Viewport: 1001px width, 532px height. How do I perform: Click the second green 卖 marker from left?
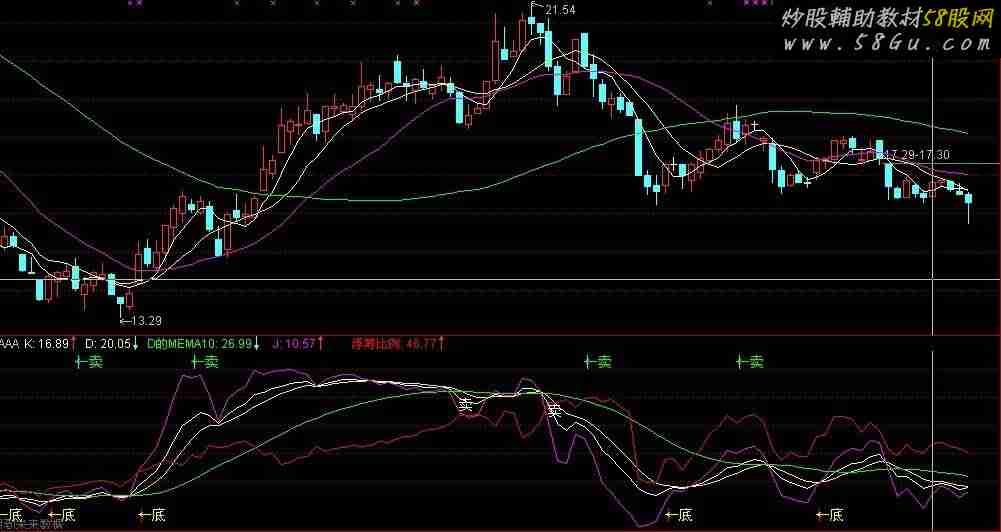click(205, 362)
